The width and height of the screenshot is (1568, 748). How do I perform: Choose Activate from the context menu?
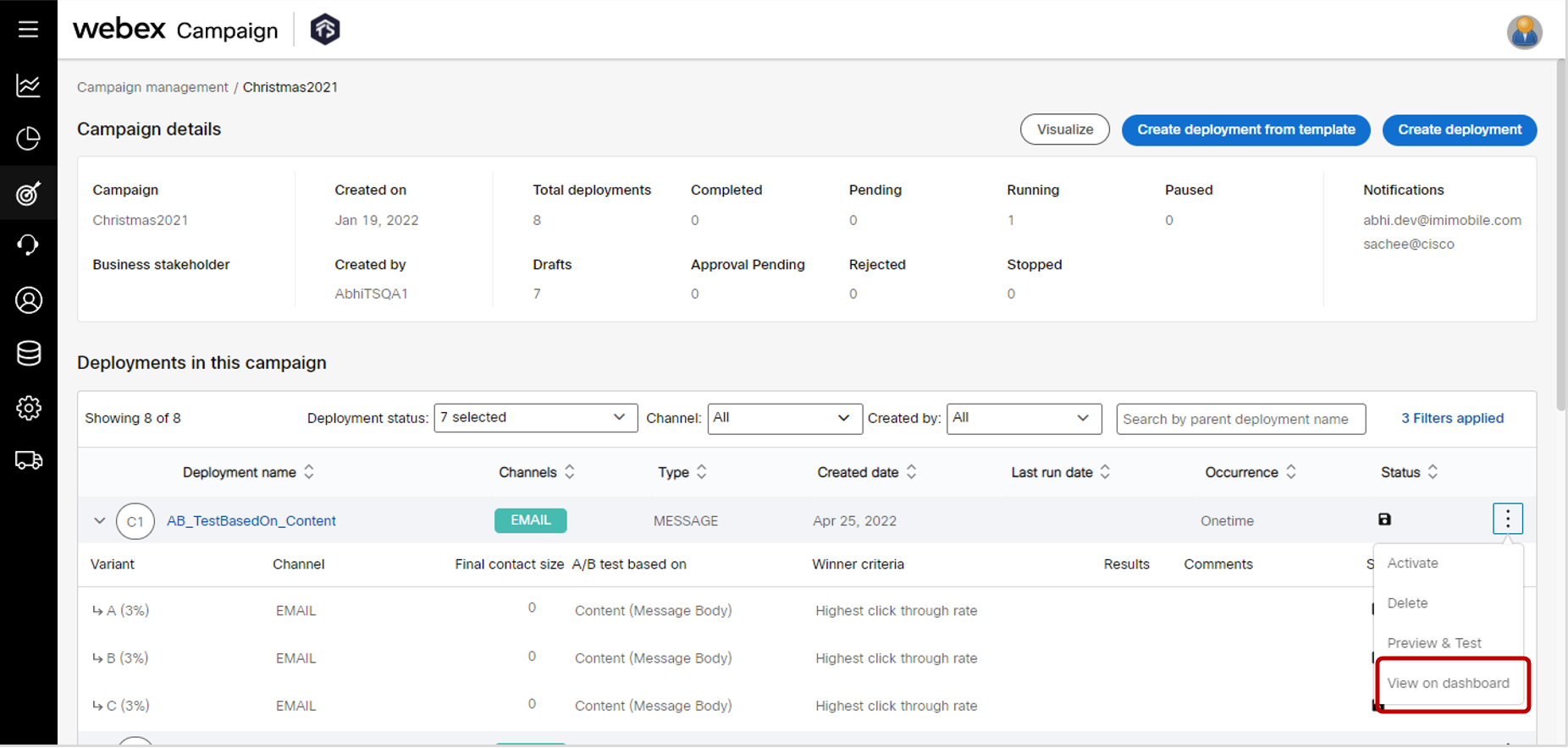pyautogui.click(x=1412, y=564)
